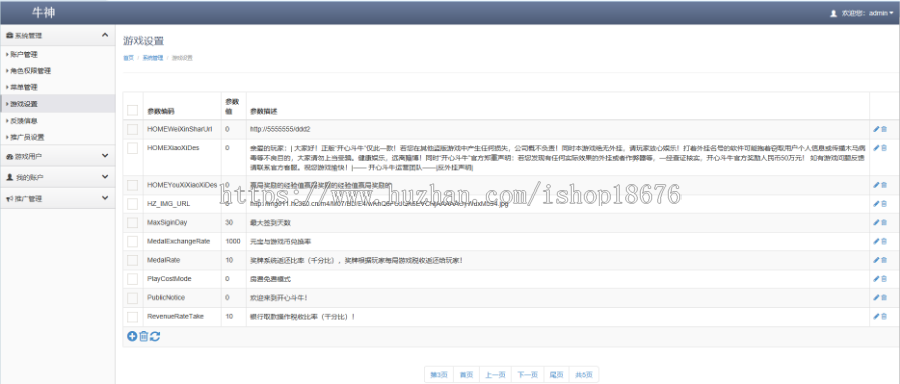
Task: Delete the PublicNotice row
Action: pos(884,297)
